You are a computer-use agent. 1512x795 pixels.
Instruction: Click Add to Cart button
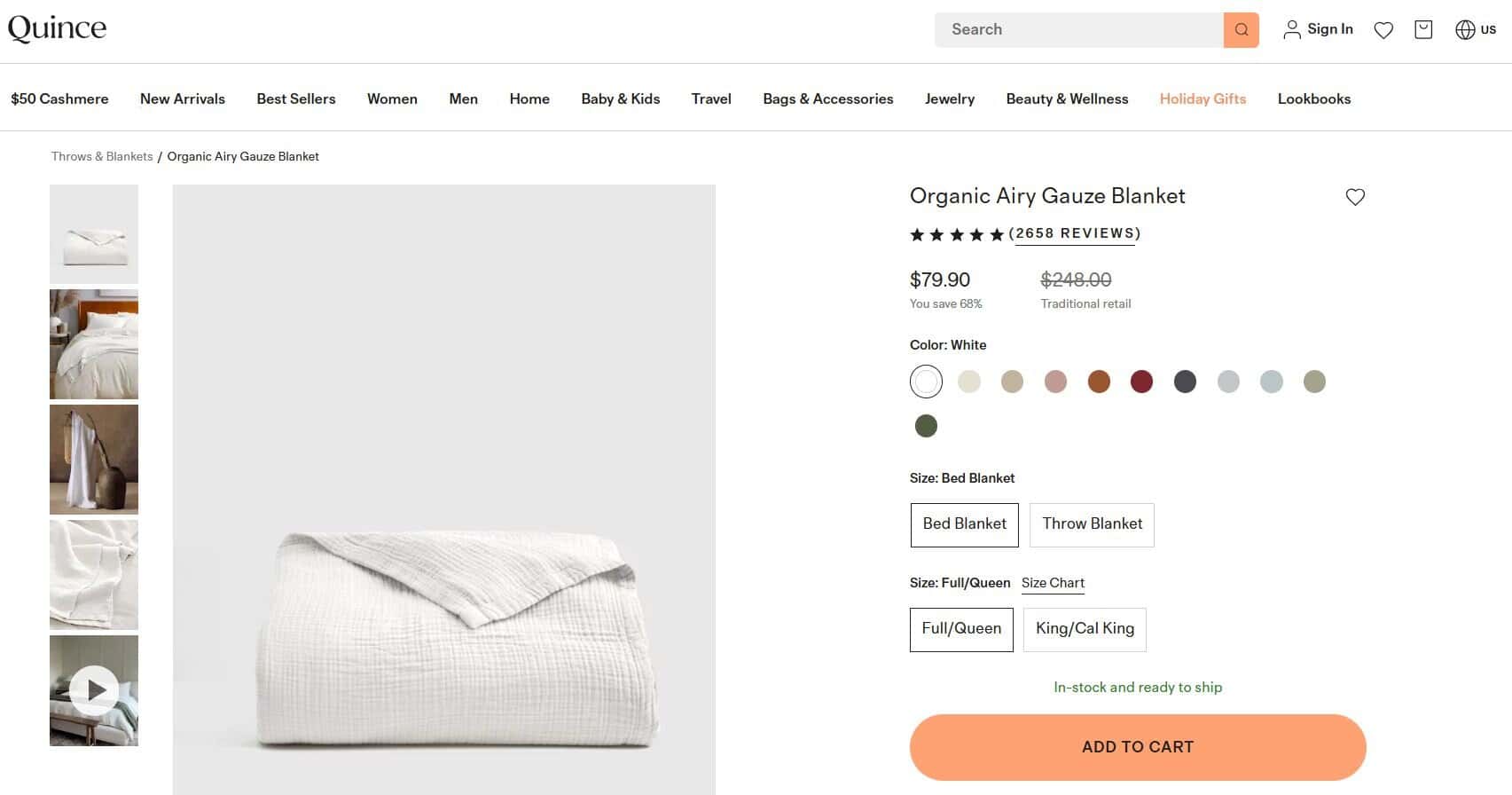point(1138,747)
